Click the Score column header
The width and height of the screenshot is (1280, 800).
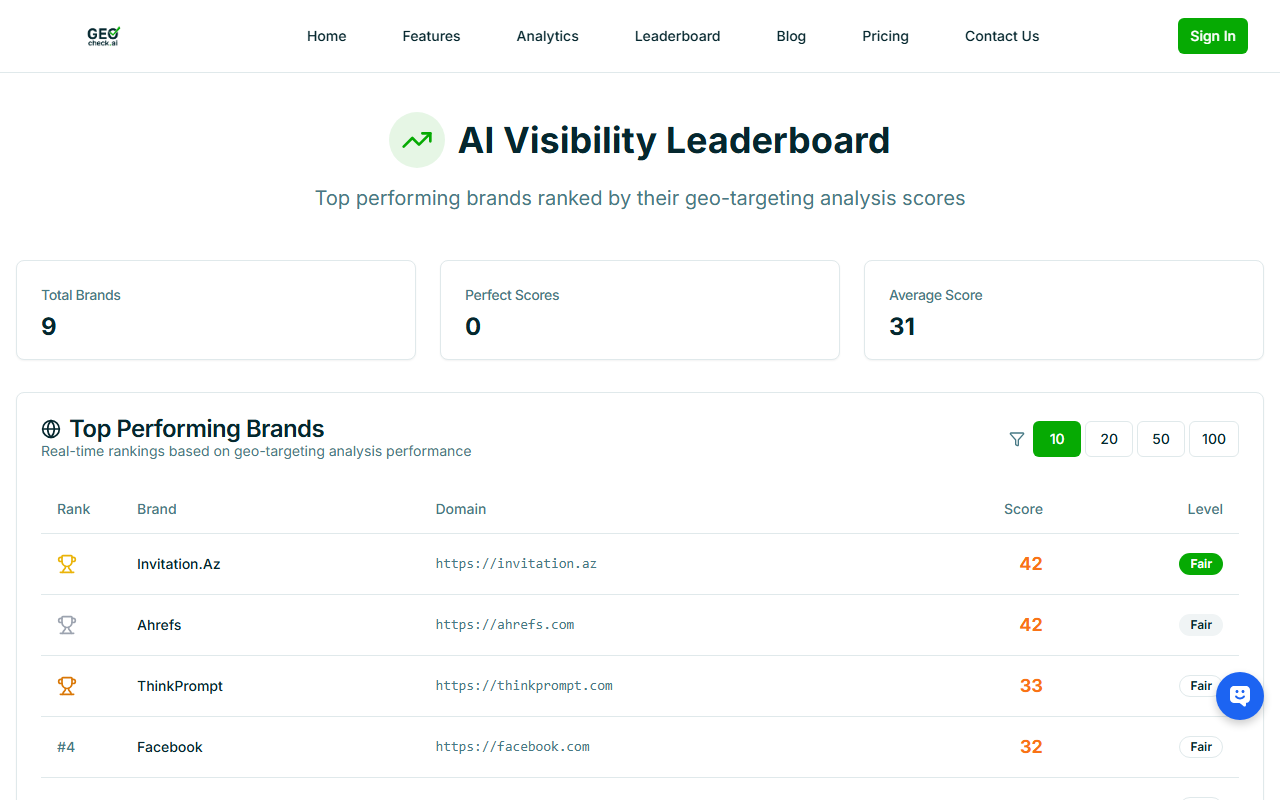coord(1023,509)
